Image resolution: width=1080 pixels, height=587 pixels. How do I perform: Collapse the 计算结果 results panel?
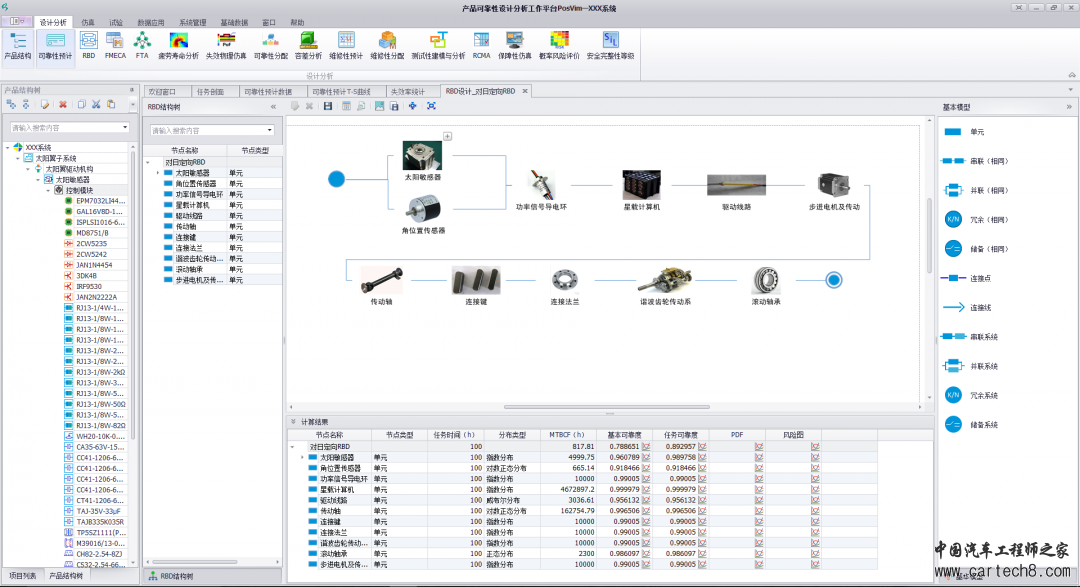[293, 422]
